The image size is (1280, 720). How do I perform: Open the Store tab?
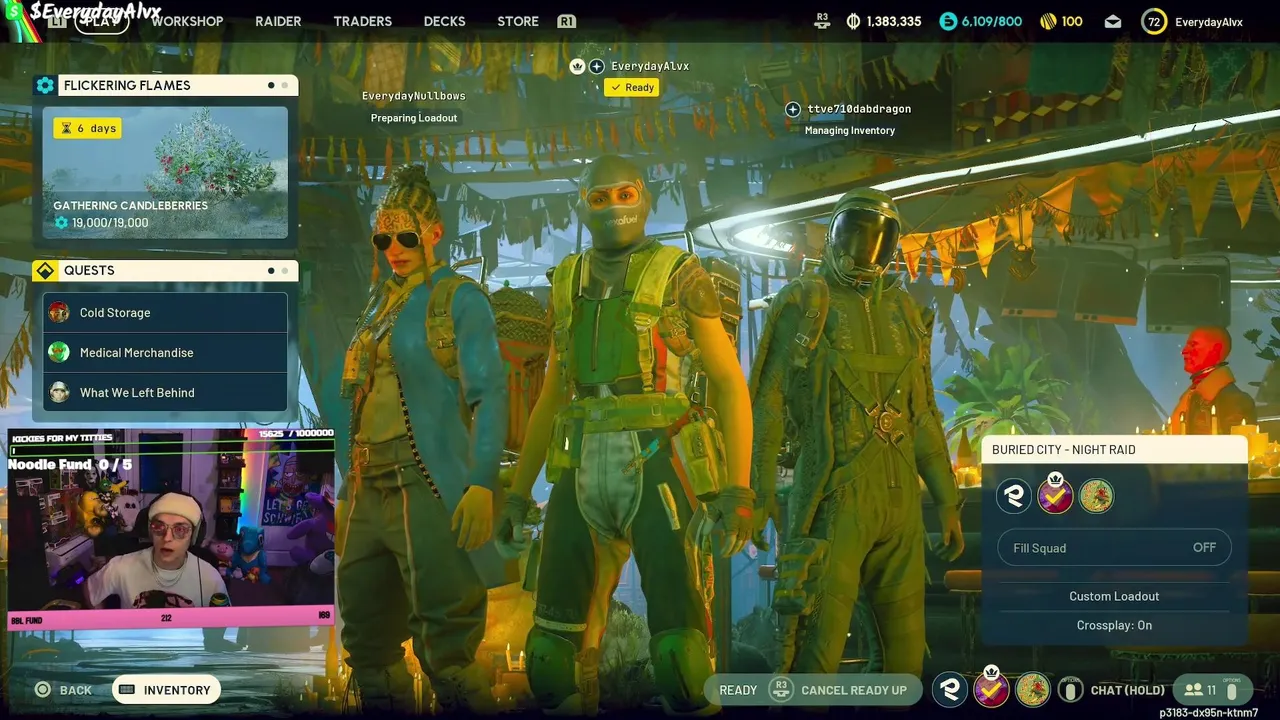coord(518,21)
